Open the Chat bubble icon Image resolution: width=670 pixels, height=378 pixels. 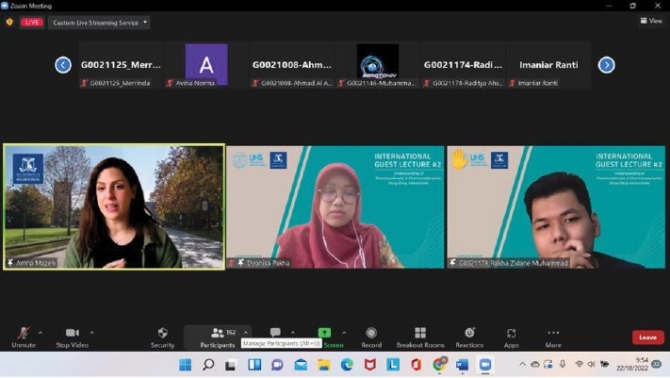275,332
